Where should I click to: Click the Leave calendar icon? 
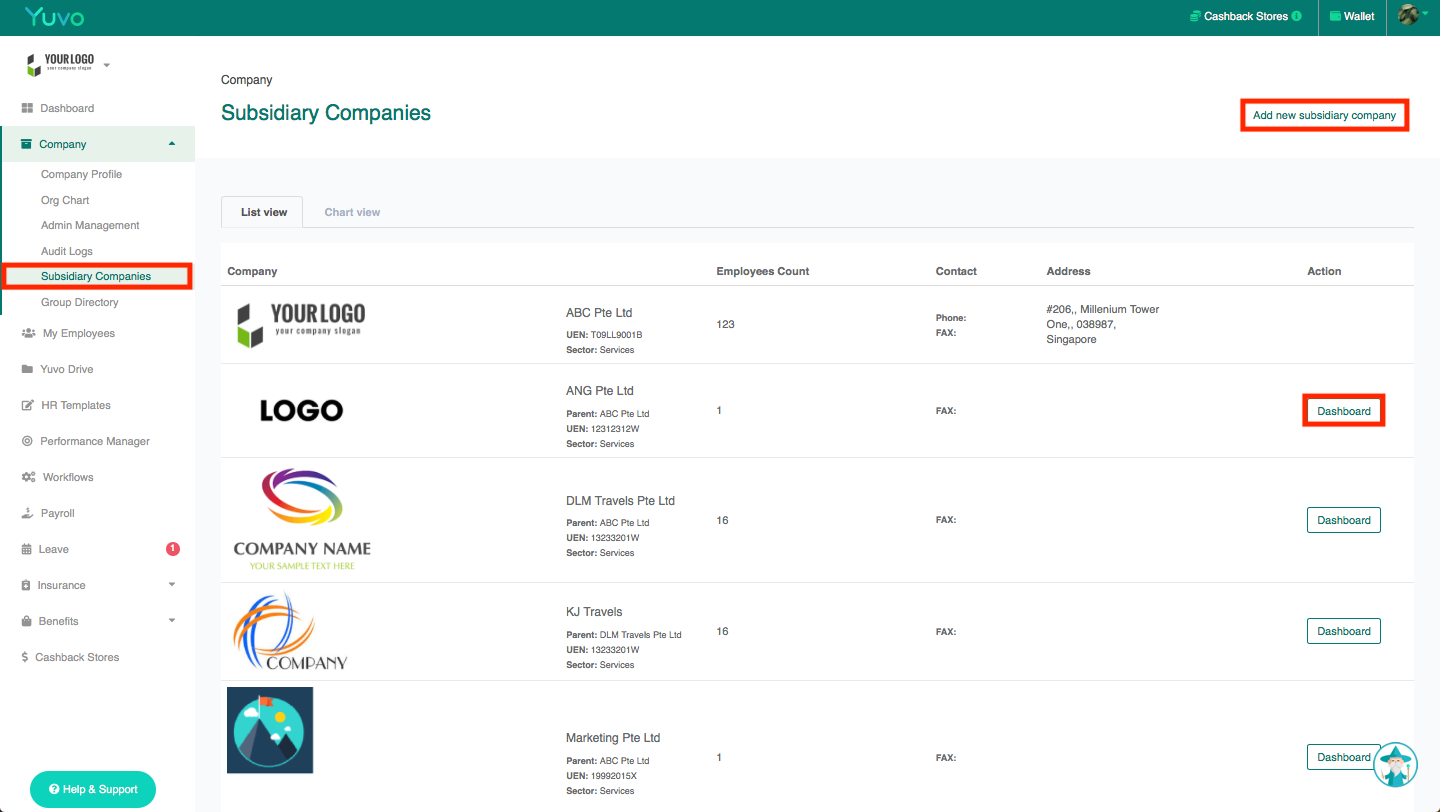click(x=27, y=549)
